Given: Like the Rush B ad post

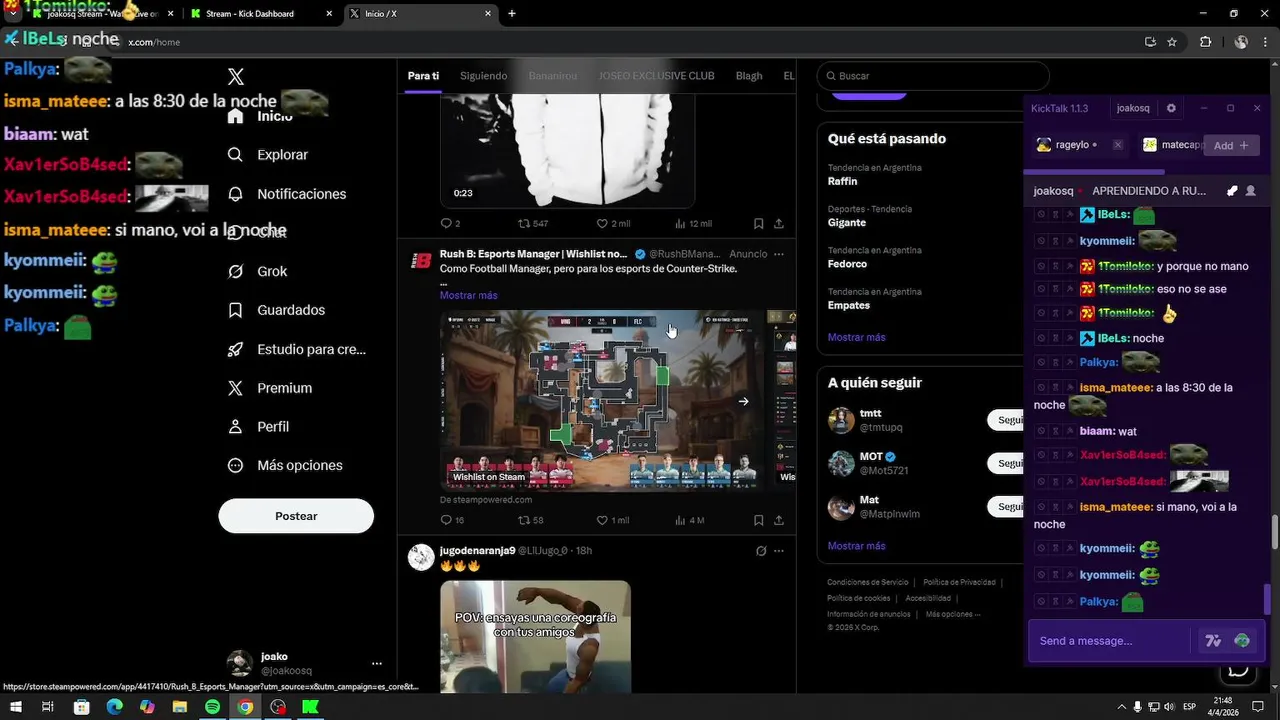Looking at the screenshot, I should pyautogui.click(x=612, y=520).
